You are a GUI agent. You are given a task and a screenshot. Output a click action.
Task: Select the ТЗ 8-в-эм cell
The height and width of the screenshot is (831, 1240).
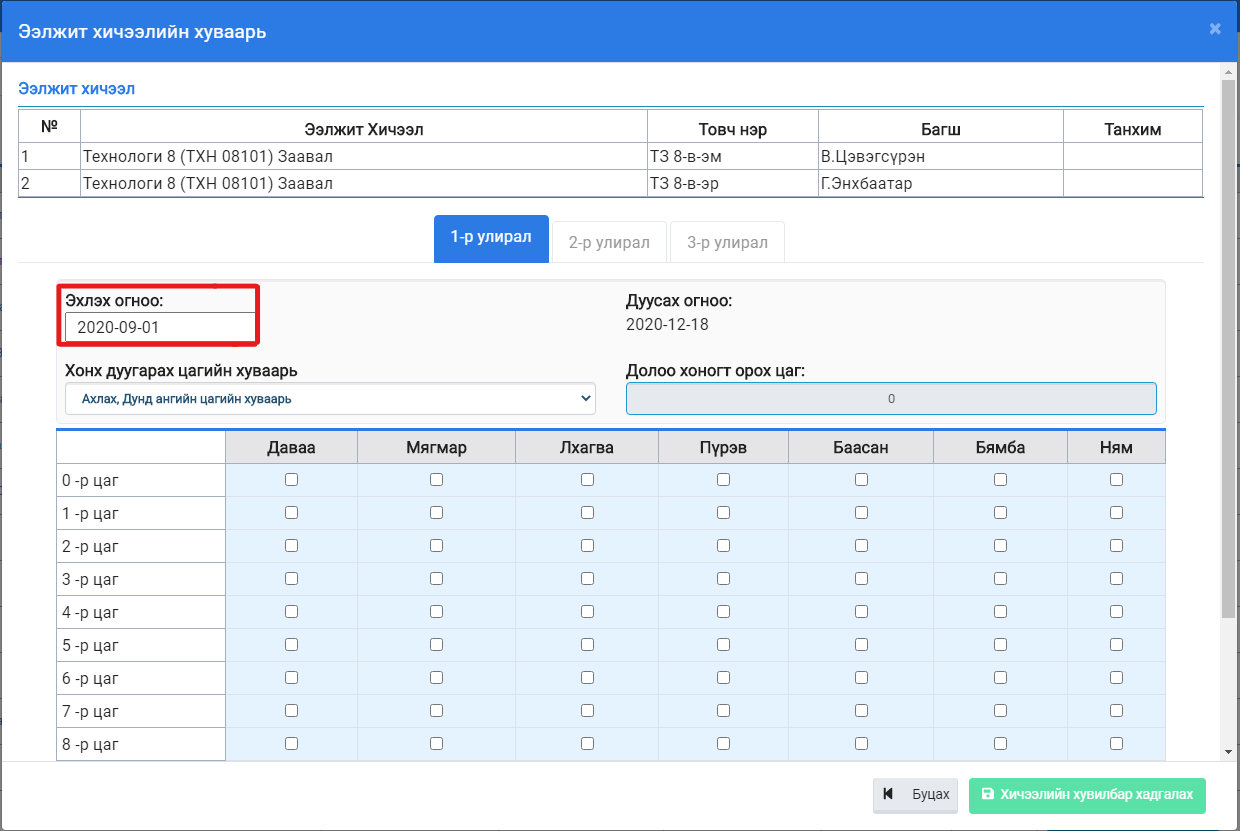point(733,157)
